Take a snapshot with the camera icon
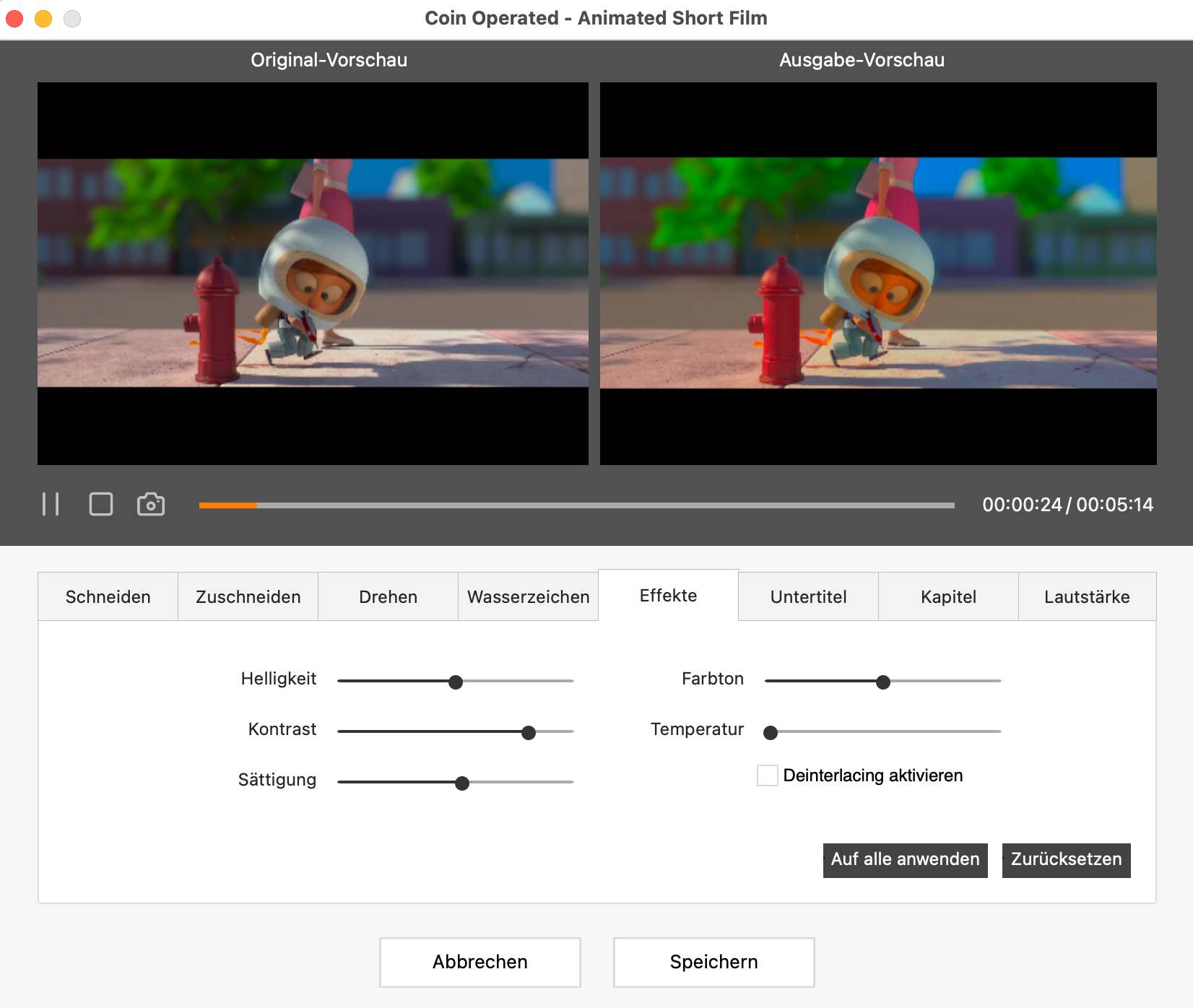 click(x=151, y=504)
